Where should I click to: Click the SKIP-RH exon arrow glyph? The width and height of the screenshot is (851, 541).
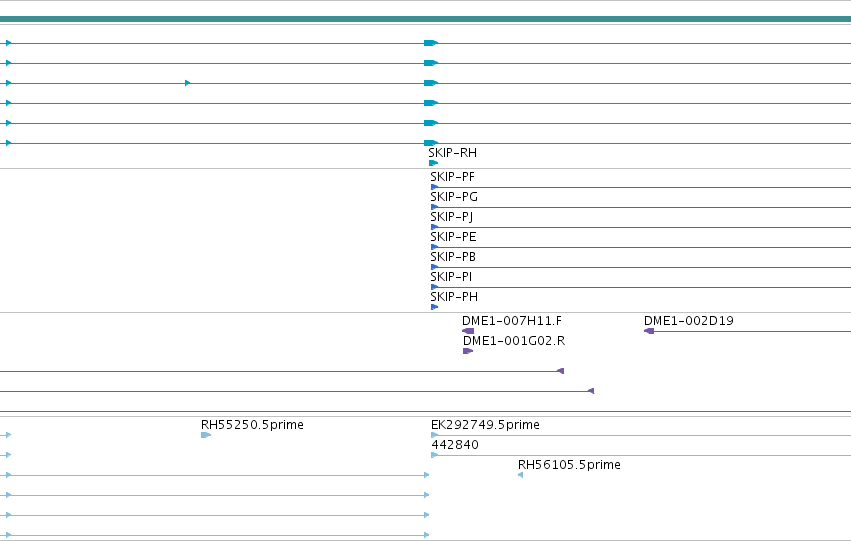(x=433, y=163)
